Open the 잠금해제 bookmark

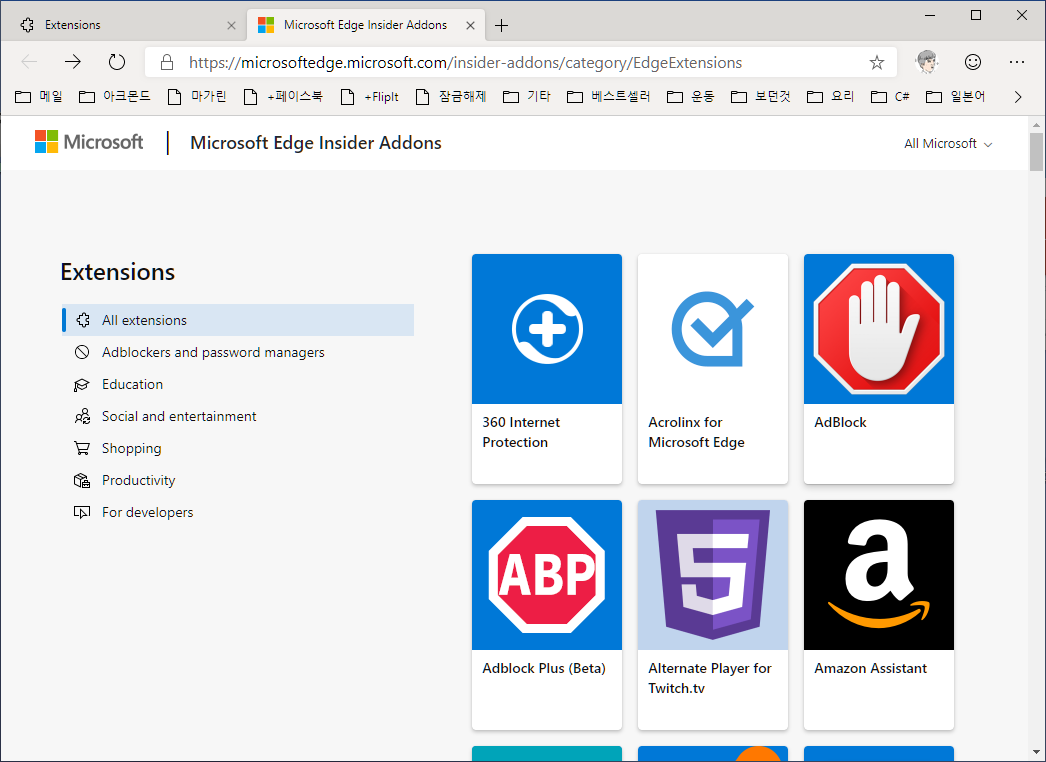tap(450, 97)
